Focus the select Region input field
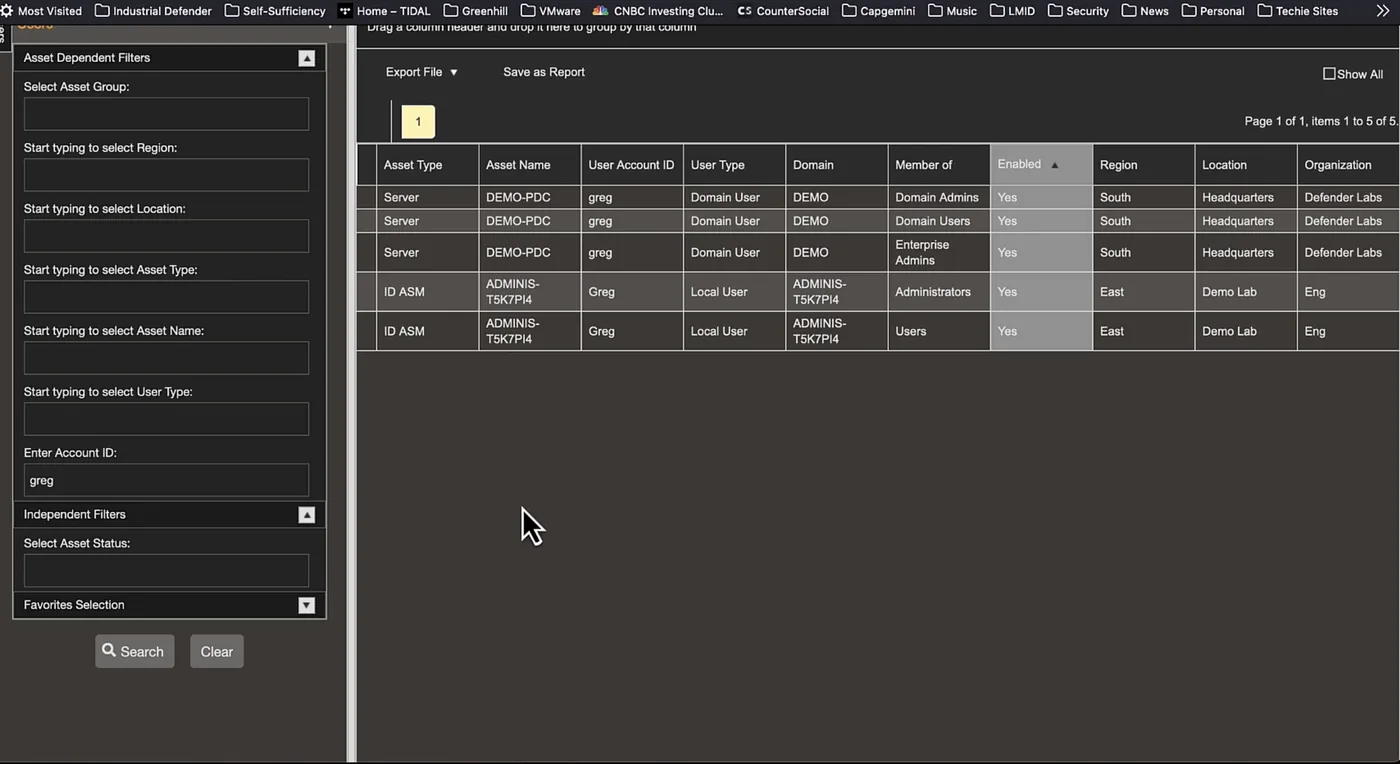The image size is (1400, 764). [166, 175]
